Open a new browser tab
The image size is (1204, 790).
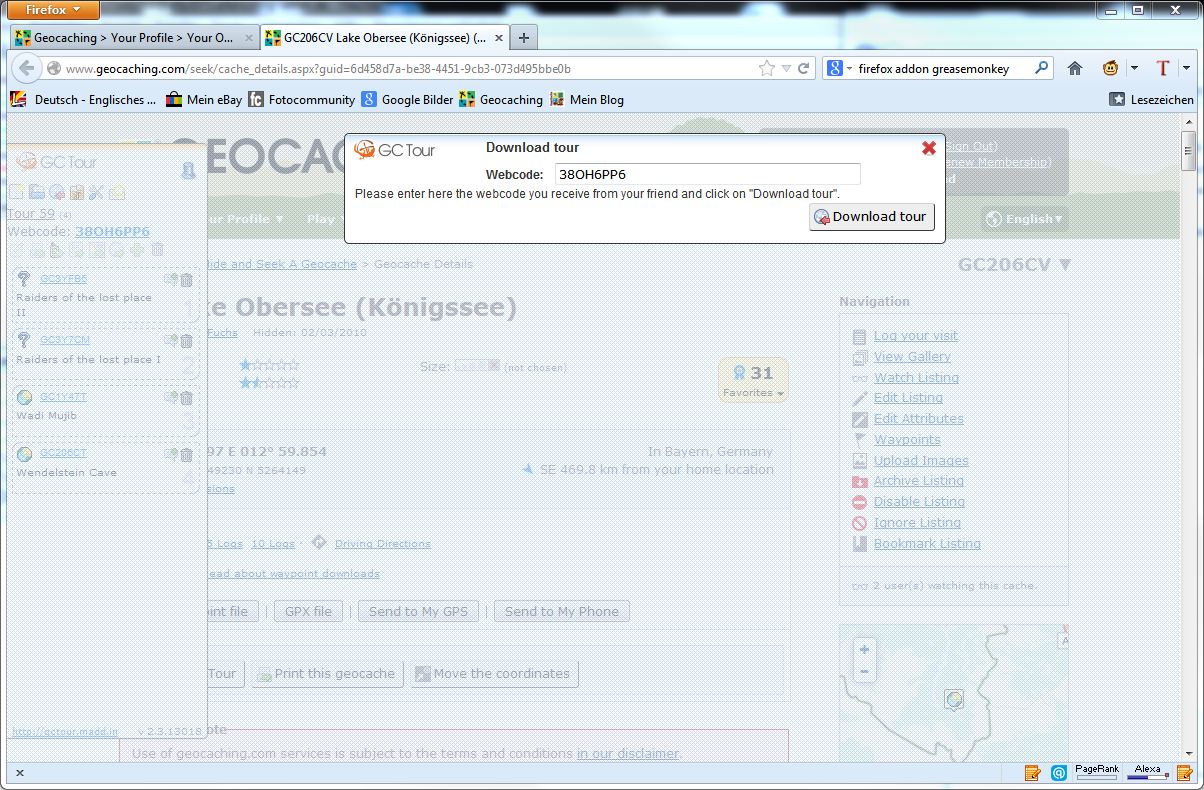[524, 38]
